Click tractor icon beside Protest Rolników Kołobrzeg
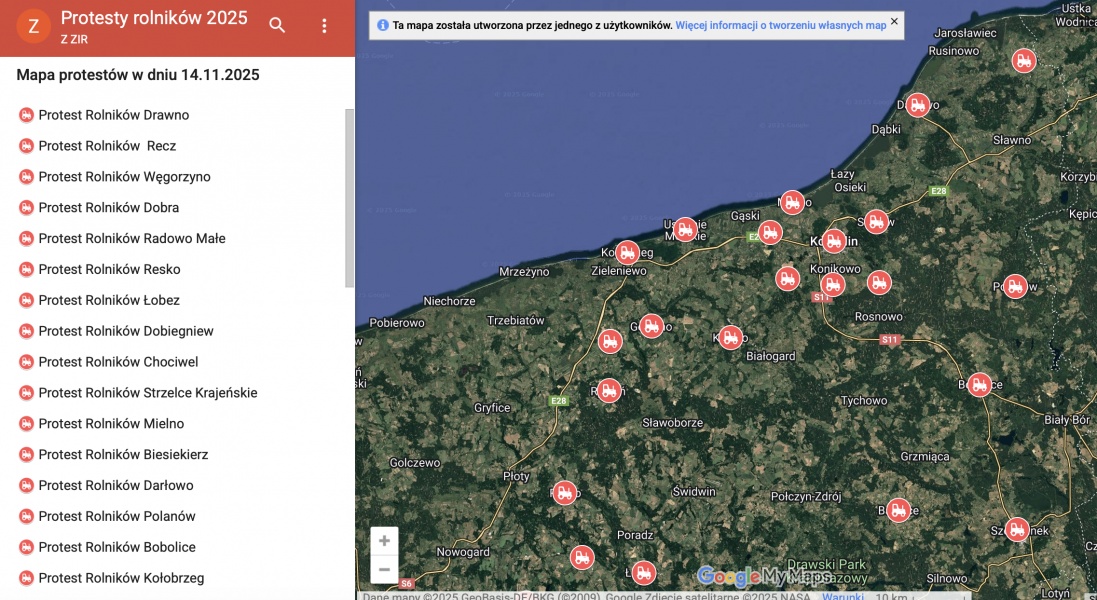 [26, 578]
